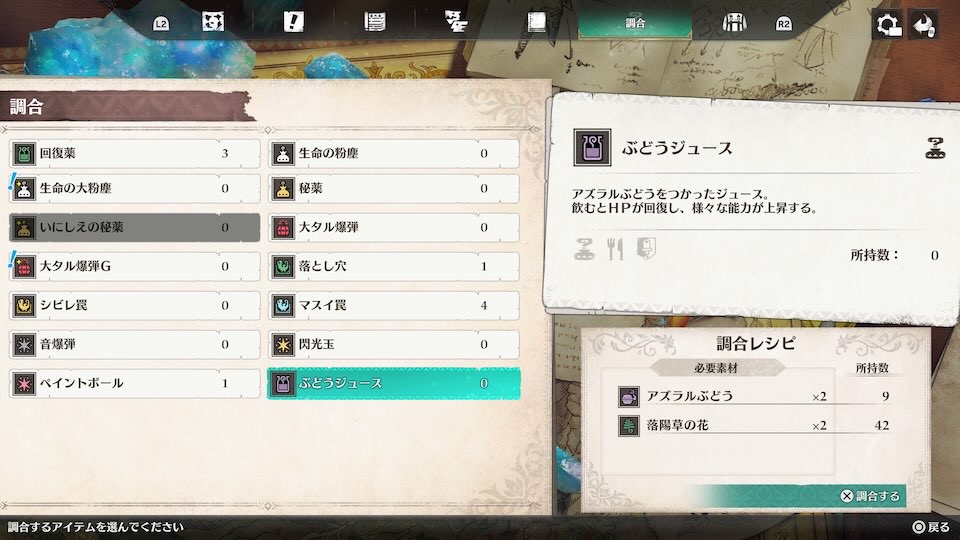
Task: Click the return arrow icon at top right
Action: pos(924,25)
